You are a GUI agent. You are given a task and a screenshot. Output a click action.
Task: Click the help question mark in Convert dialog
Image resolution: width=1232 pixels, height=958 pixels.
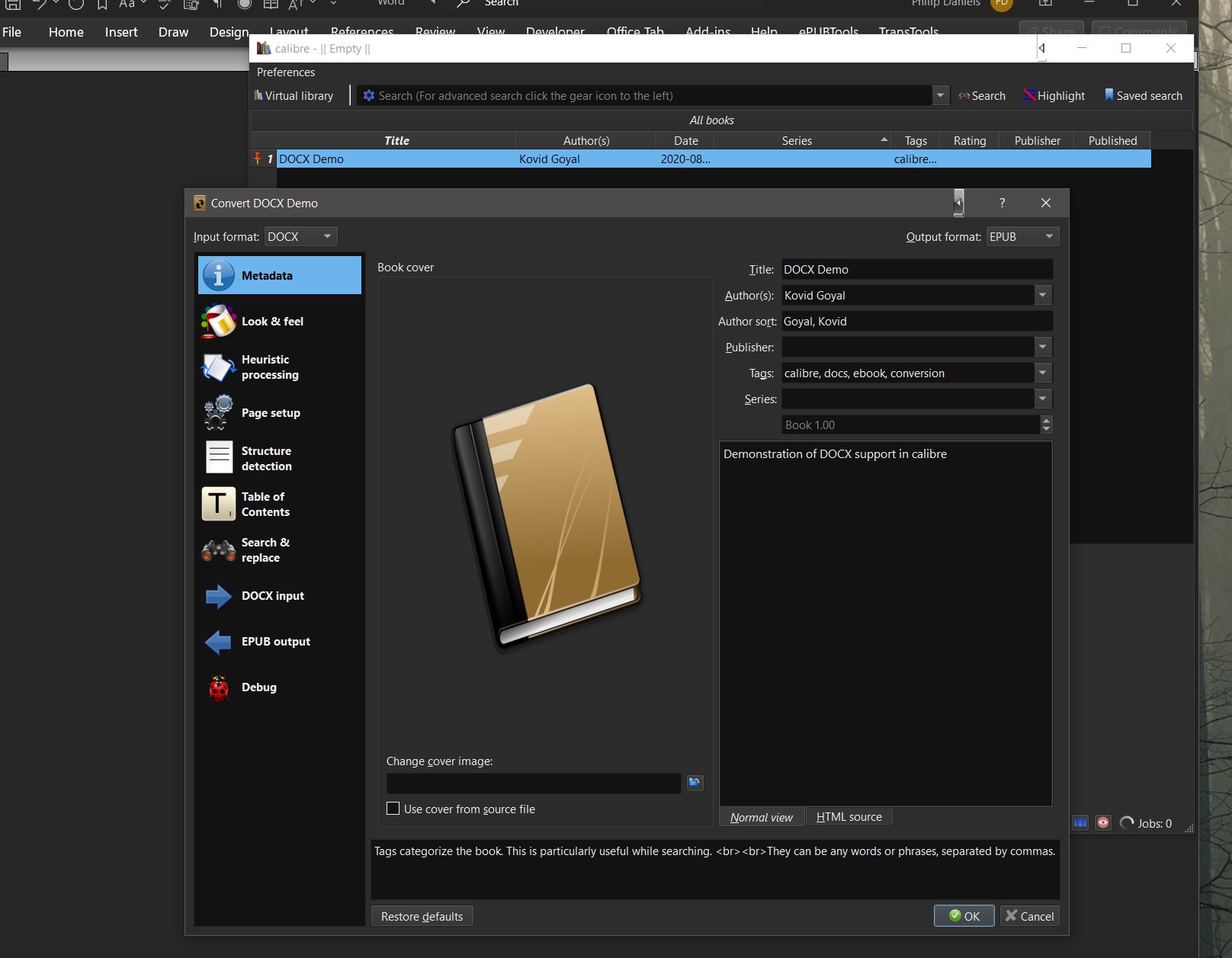[x=1003, y=203]
